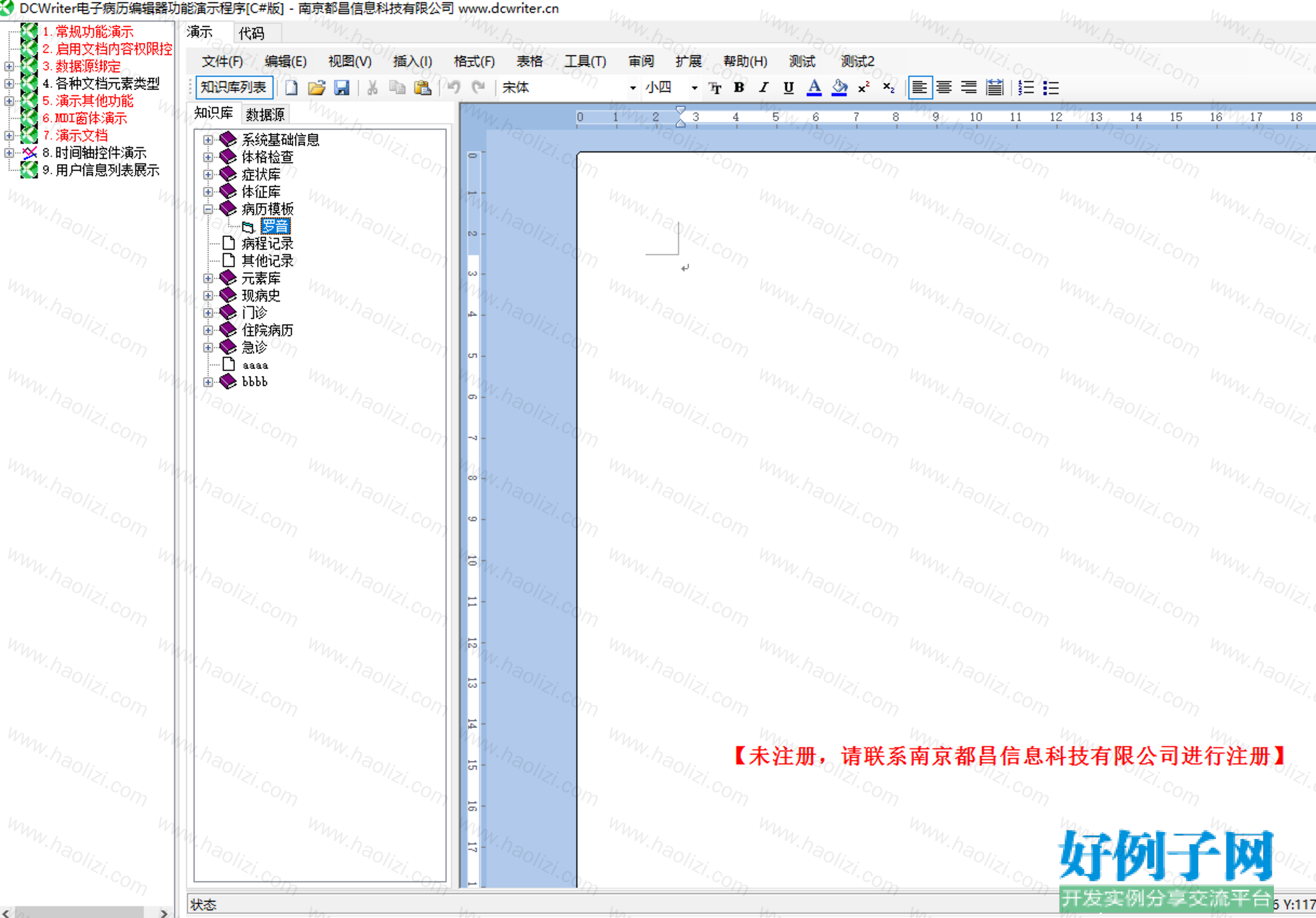Click the Redo arrow icon
The height and width of the screenshot is (918, 1316).
pyautogui.click(x=478, y=88)
